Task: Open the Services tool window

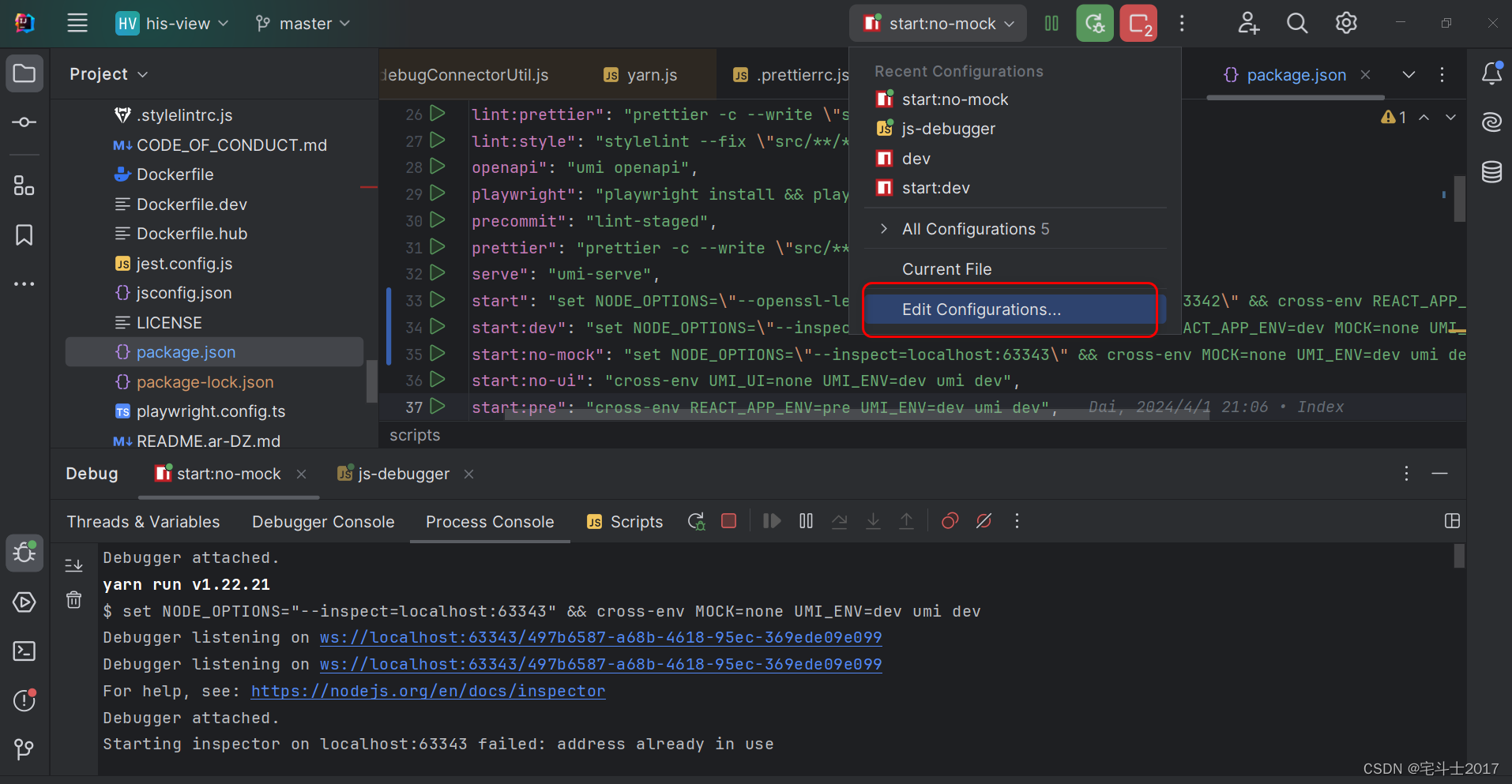Action: click(24, 602)
